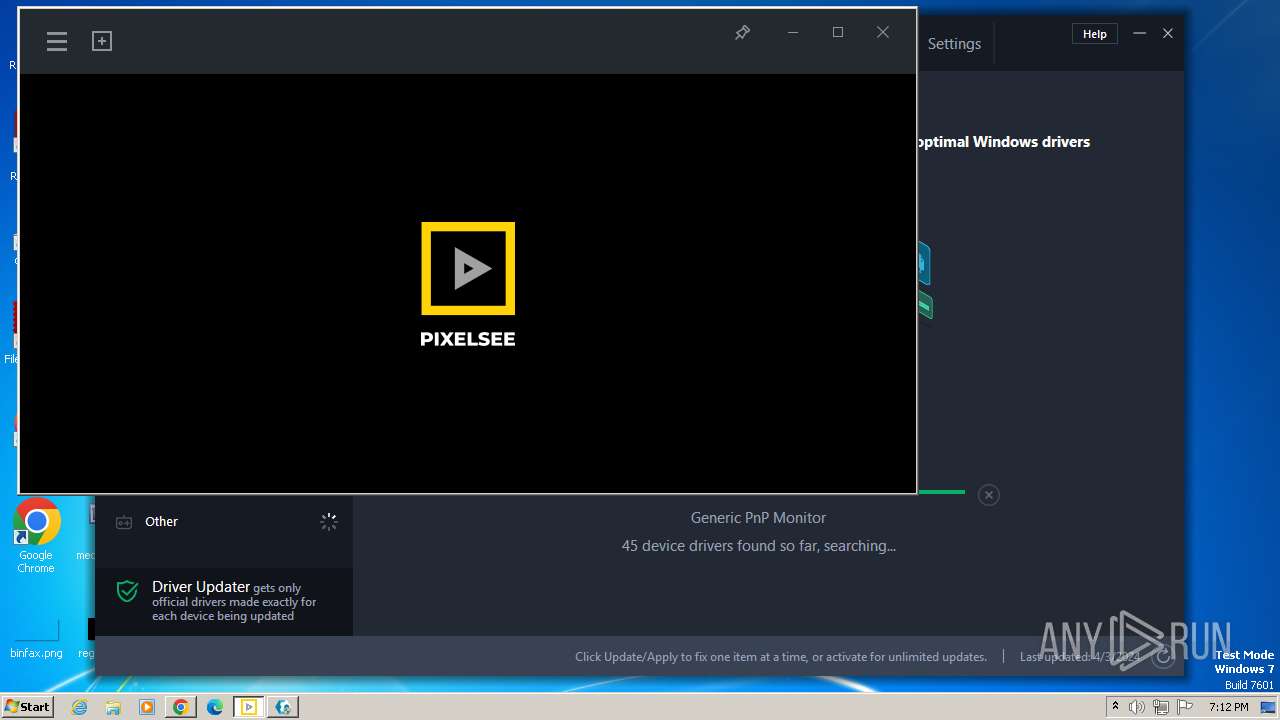
Task: Click the Driver Updater scan progress bar
Action: pyautogui.click(x=941, y=492)
